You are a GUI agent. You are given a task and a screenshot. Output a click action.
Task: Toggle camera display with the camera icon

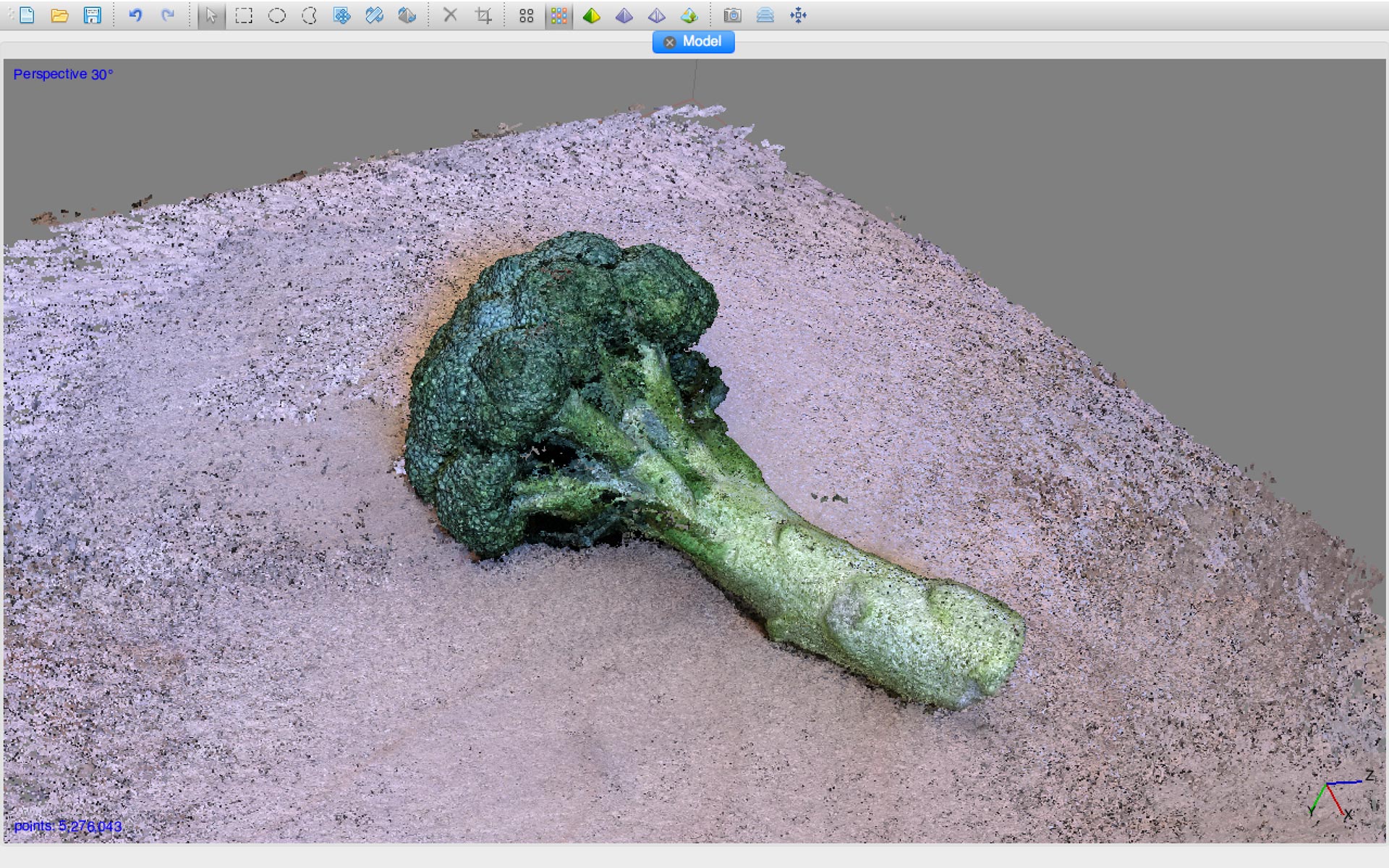point(732,15)
